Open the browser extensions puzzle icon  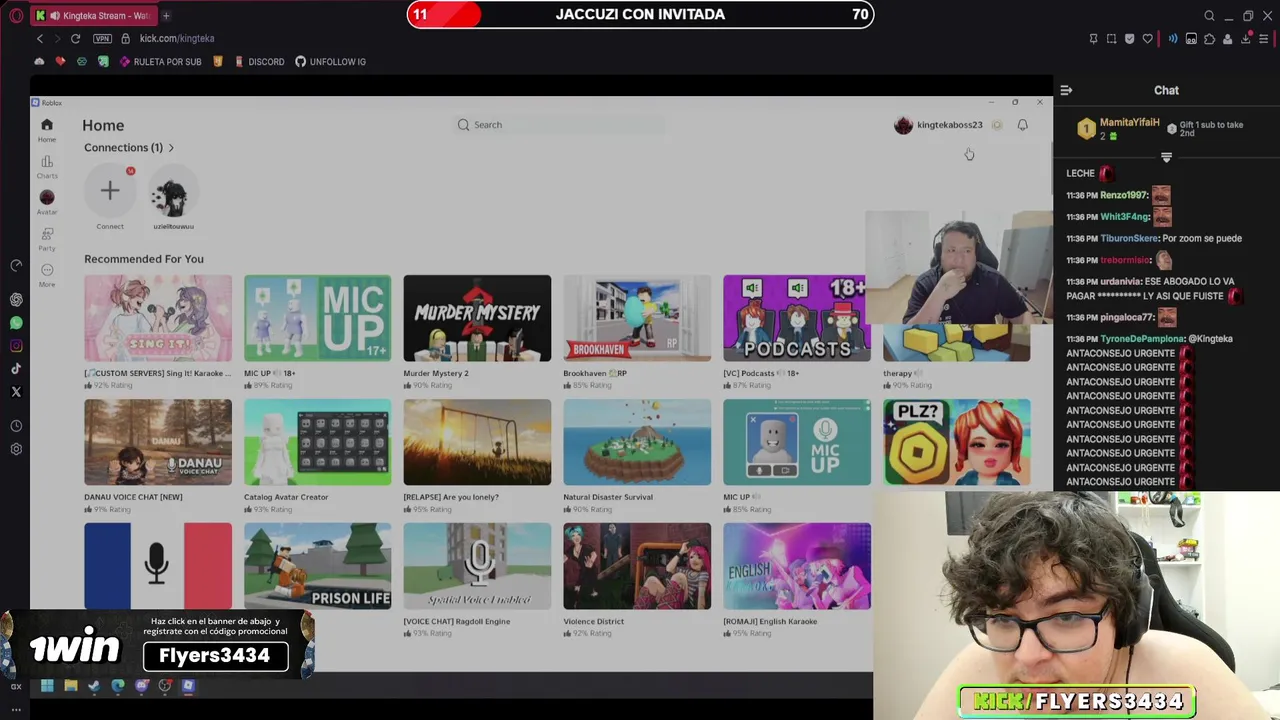point(1209,39)
